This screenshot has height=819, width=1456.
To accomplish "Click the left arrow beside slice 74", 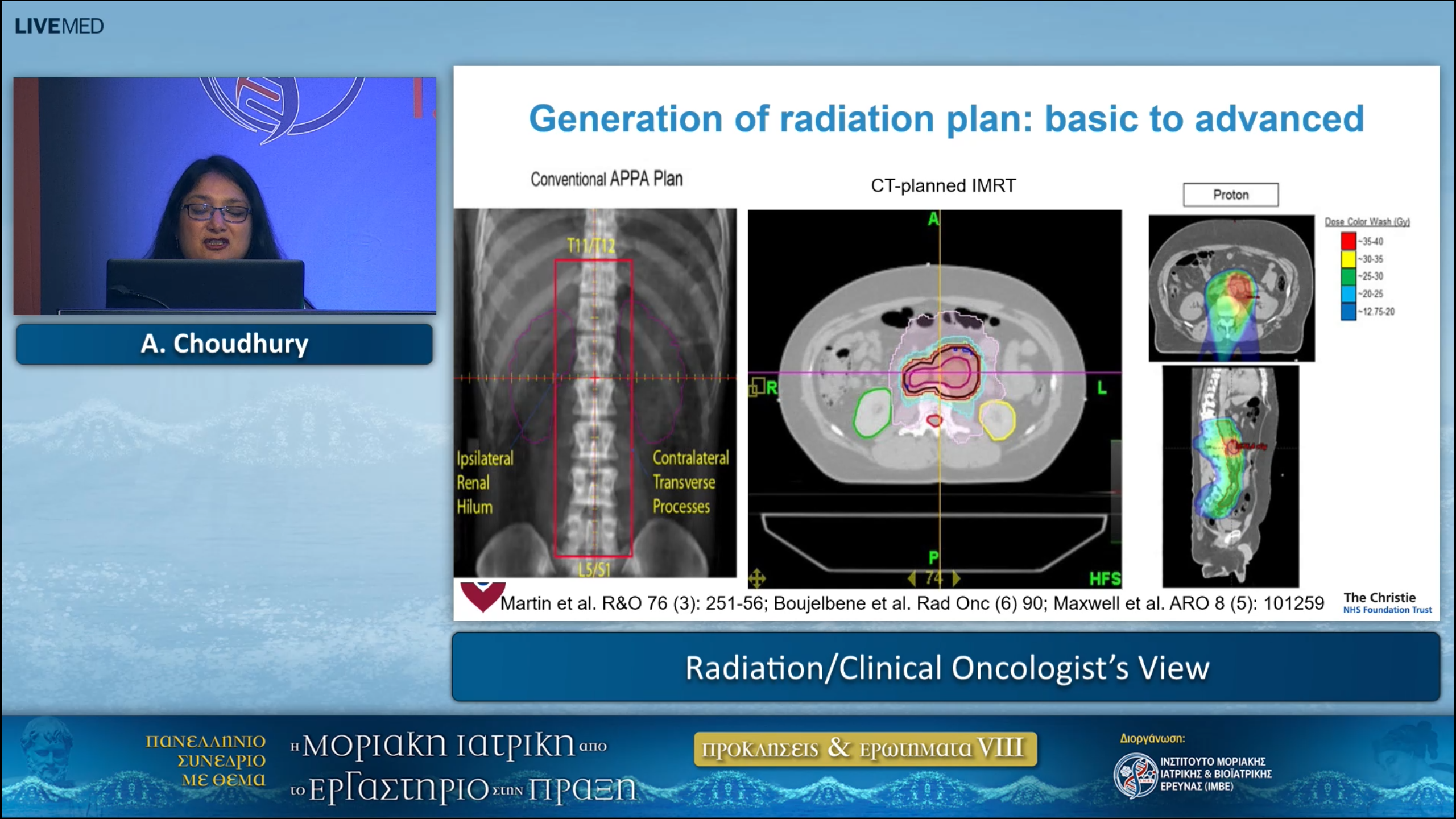I will 912,578.
